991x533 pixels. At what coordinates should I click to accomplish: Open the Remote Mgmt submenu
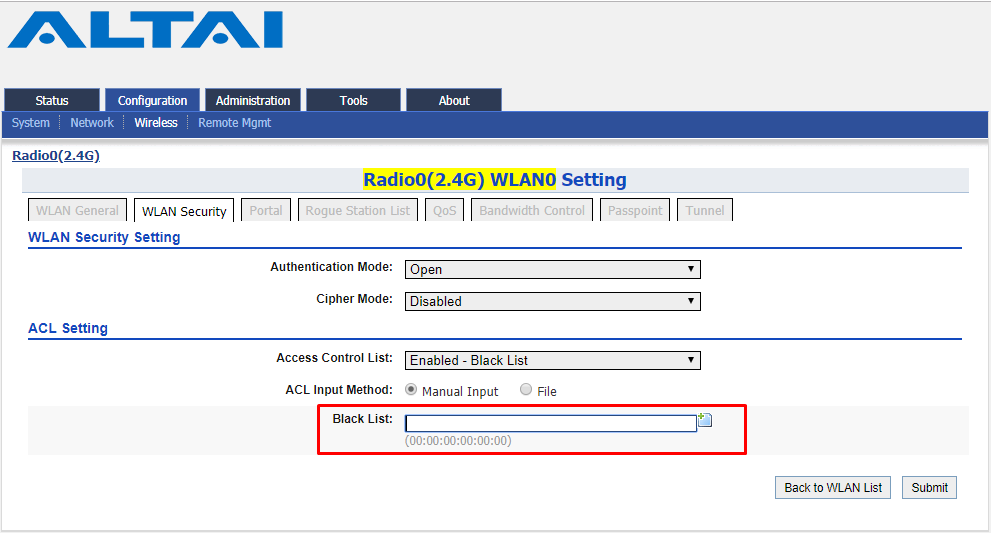tap(234, 123)
